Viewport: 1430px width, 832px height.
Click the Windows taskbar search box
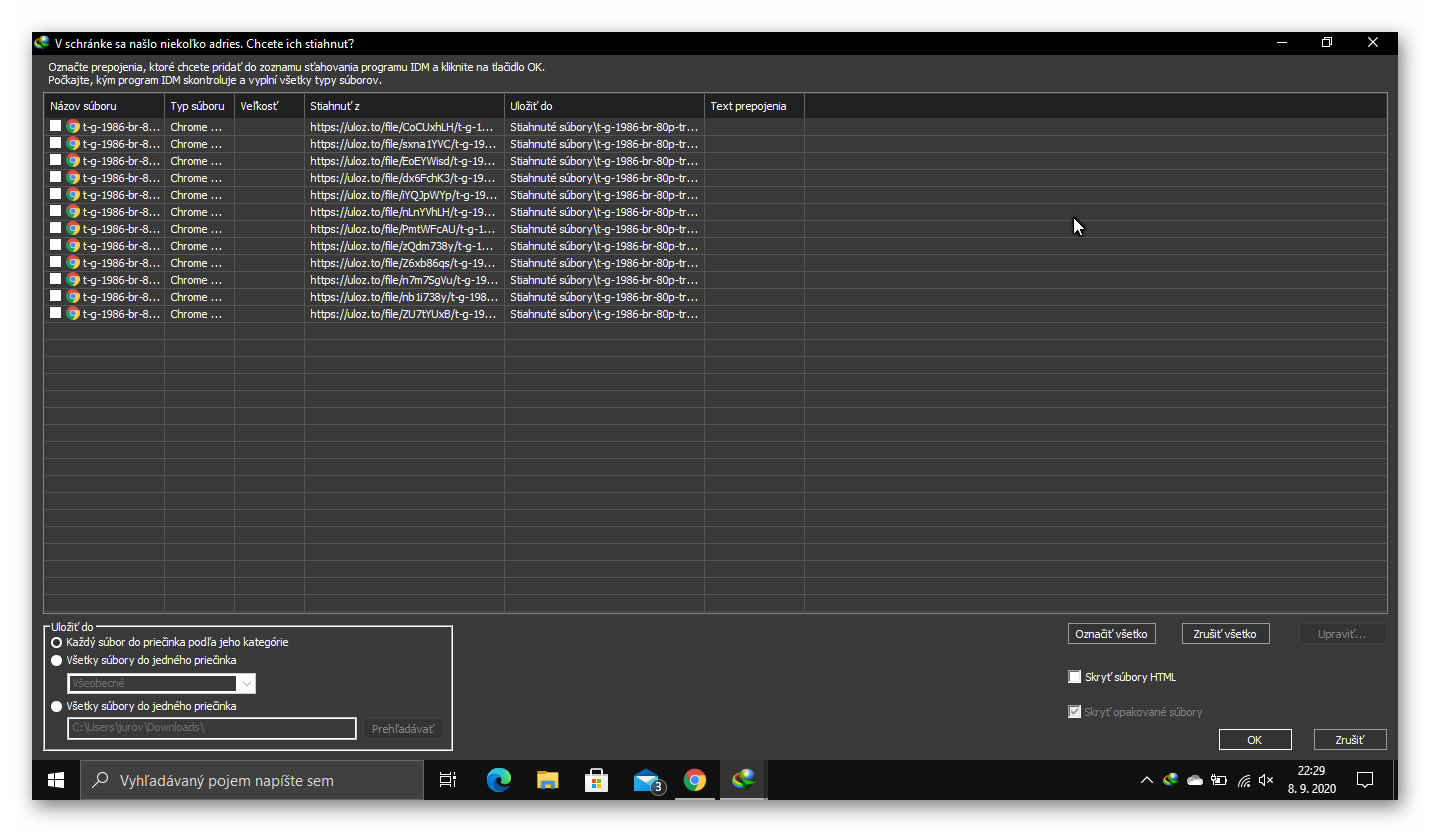(x=251, y=780)
